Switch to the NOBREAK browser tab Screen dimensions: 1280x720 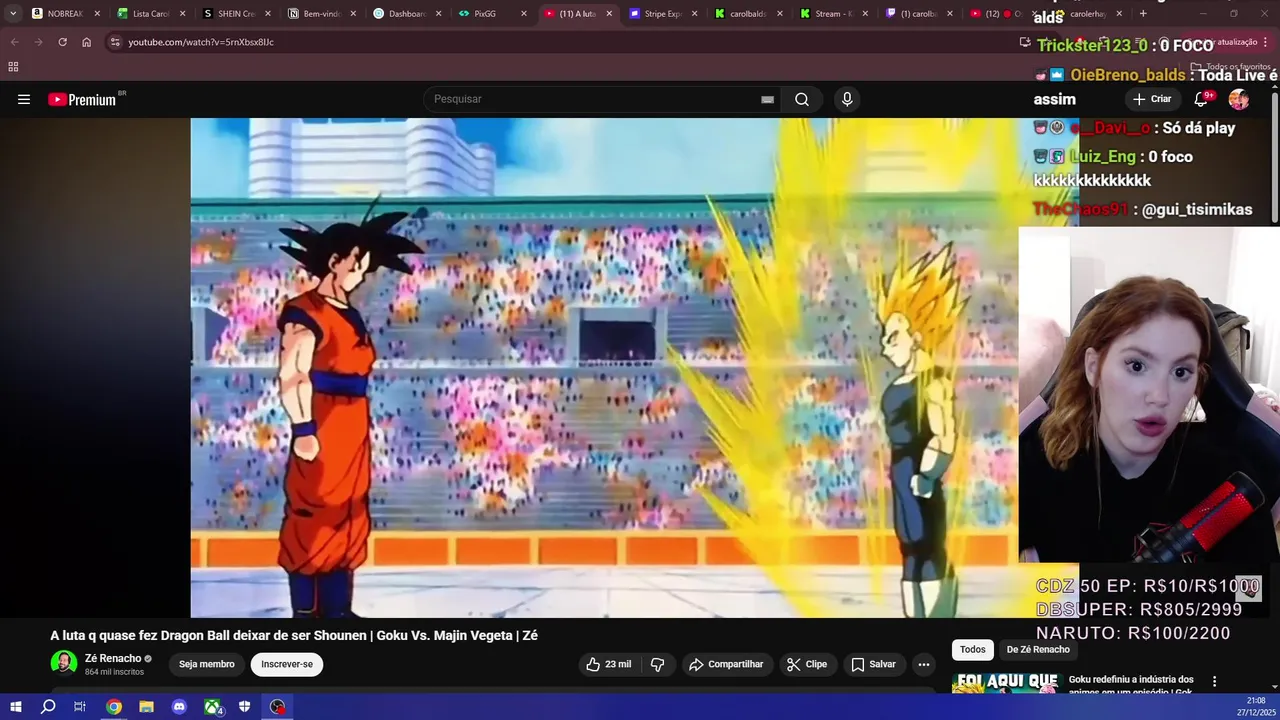tap(65, 14)
